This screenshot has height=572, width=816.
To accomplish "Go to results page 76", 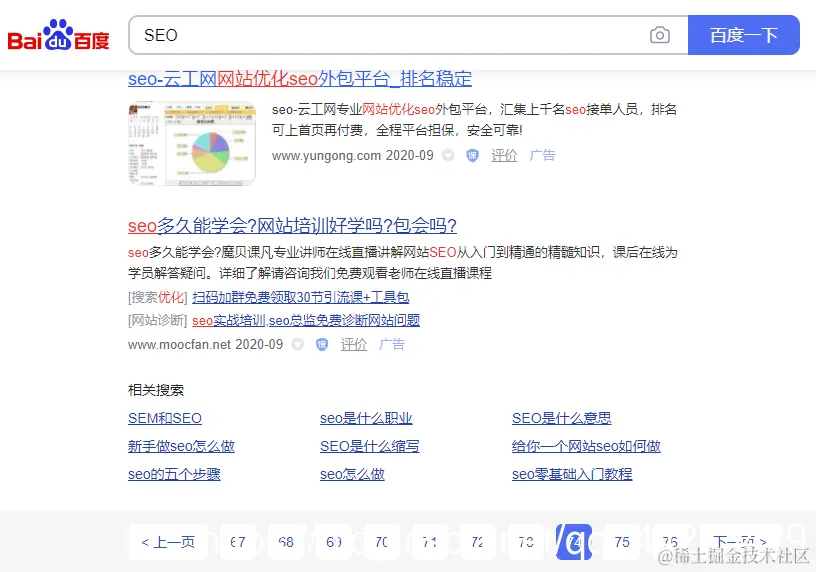I will (670, 542).
